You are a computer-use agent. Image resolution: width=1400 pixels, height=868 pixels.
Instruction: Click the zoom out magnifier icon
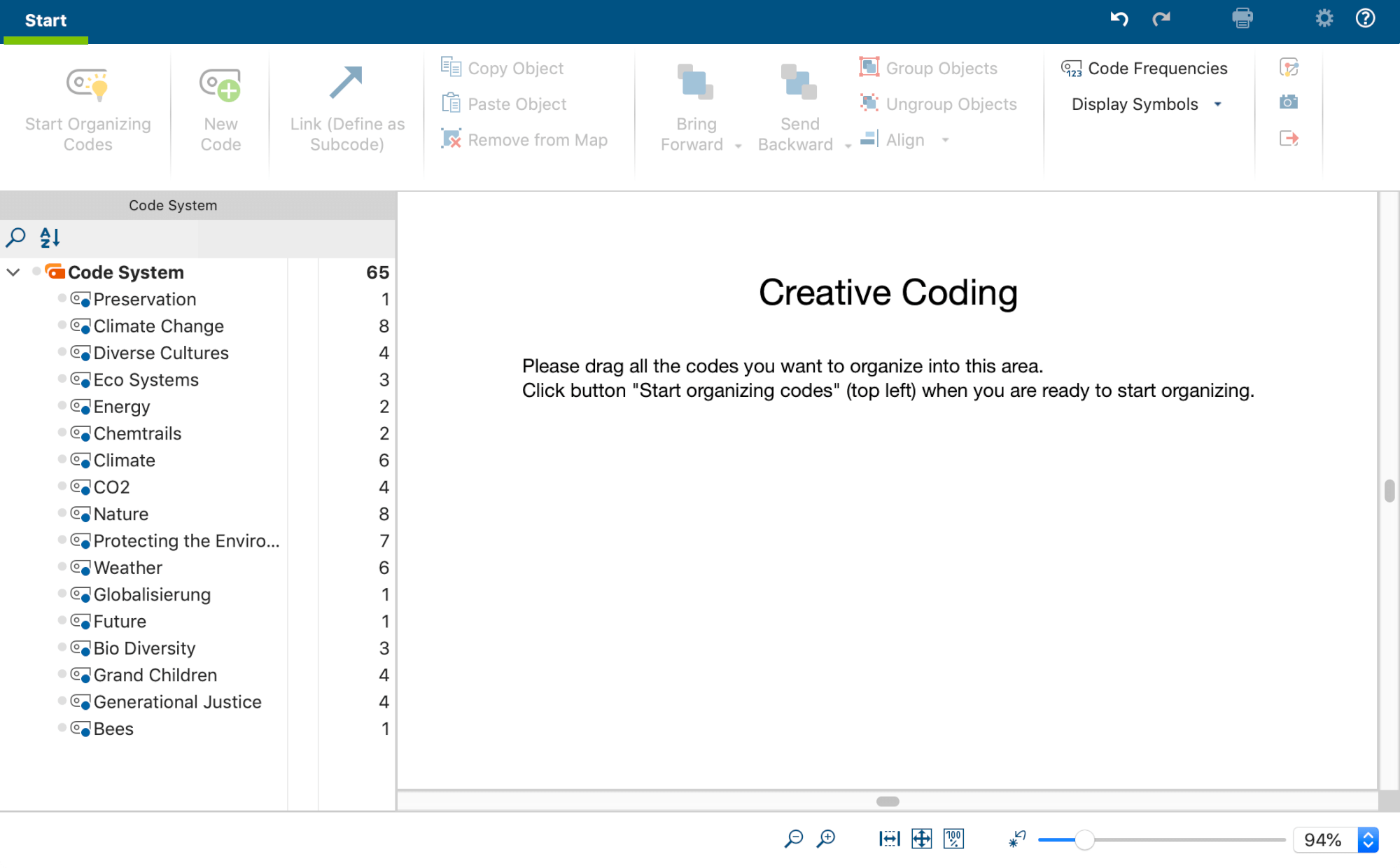[794, 839]
